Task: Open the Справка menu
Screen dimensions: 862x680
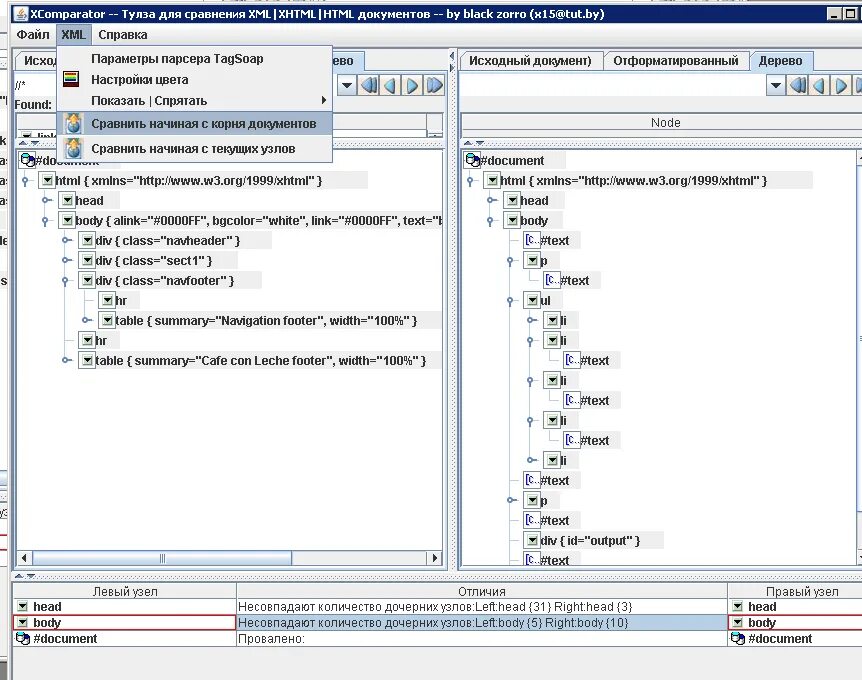Action: pos(123,35)
